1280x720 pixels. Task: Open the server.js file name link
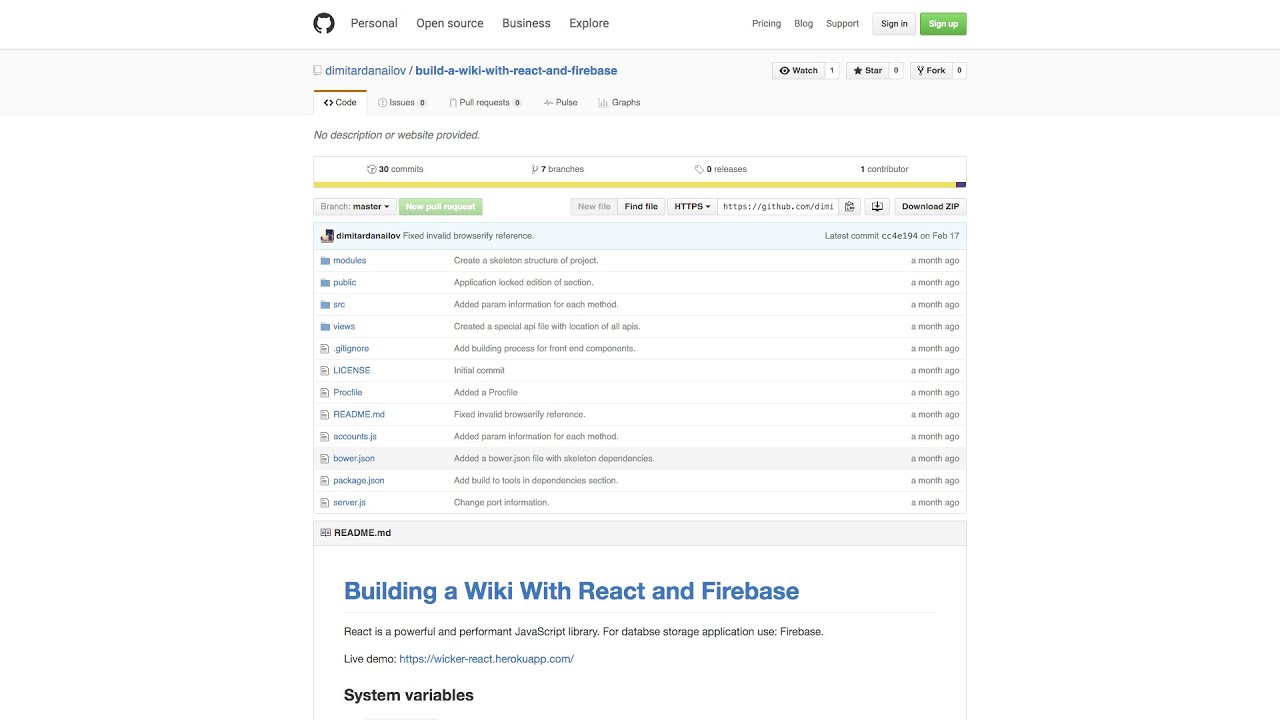click(350, 503)
